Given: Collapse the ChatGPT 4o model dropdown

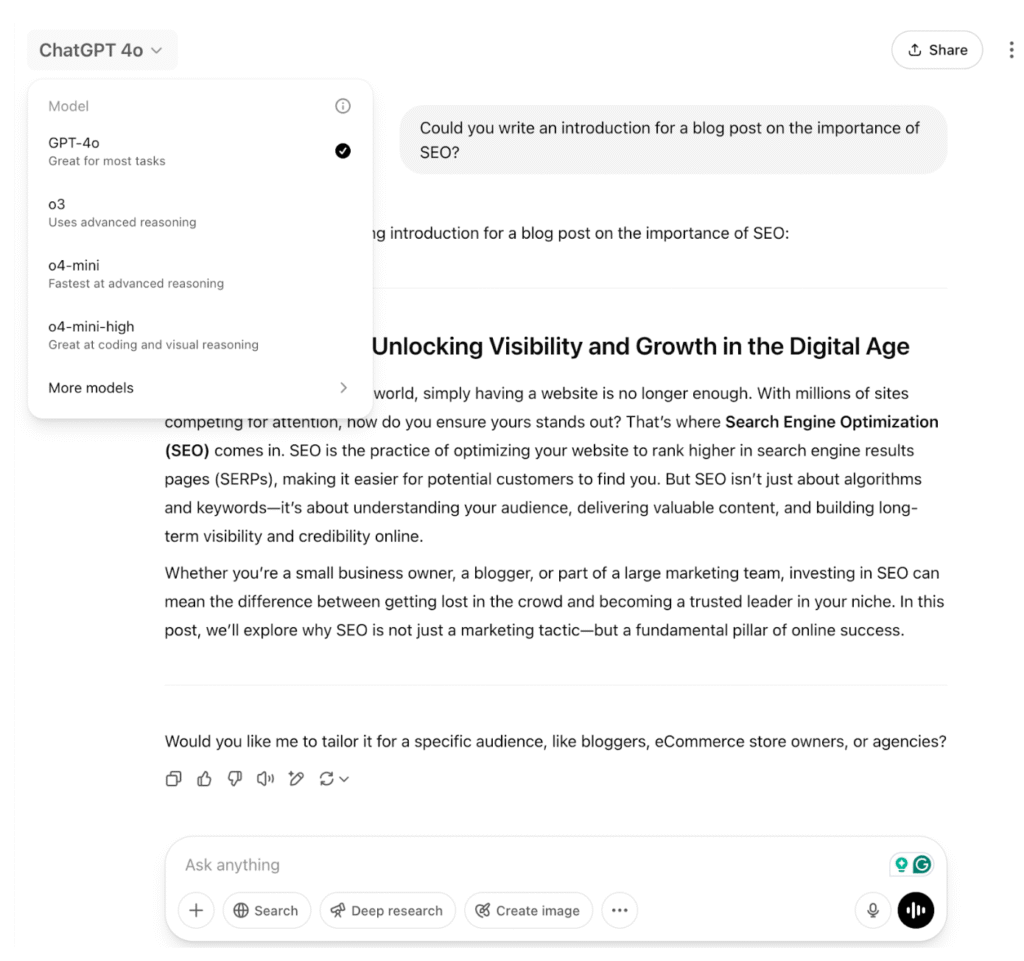Looking at the screenshot, I should pyautogui.click(x=101, y=50).
